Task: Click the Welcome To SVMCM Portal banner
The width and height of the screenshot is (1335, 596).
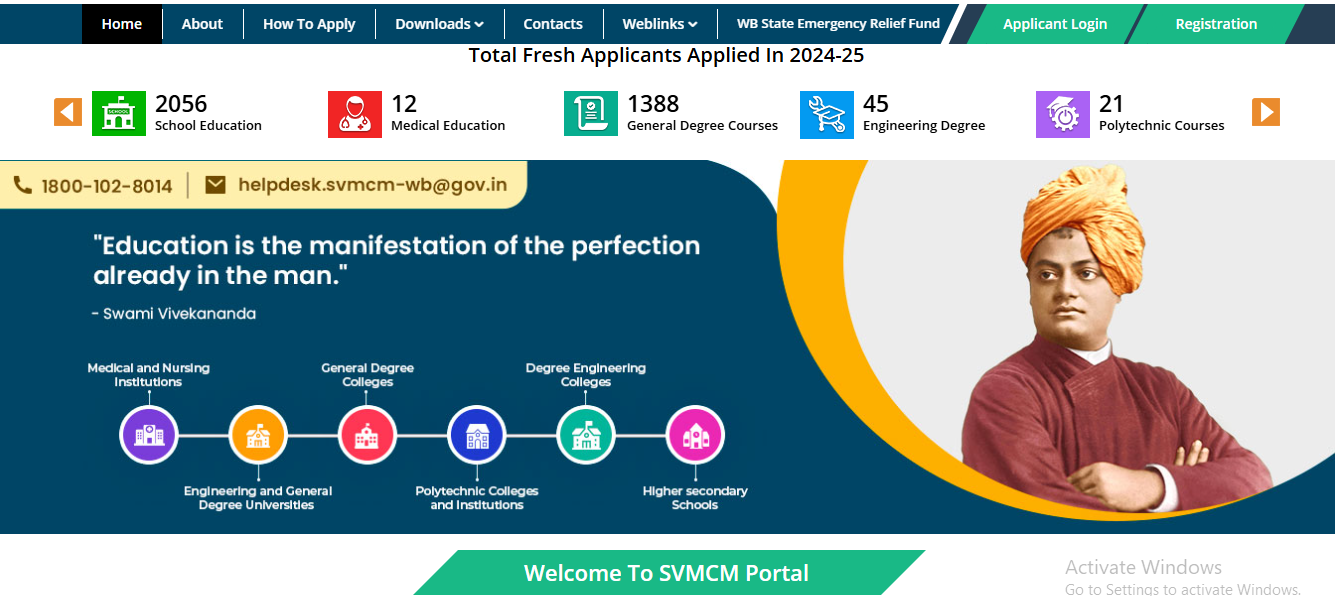Action: point(667,573)
